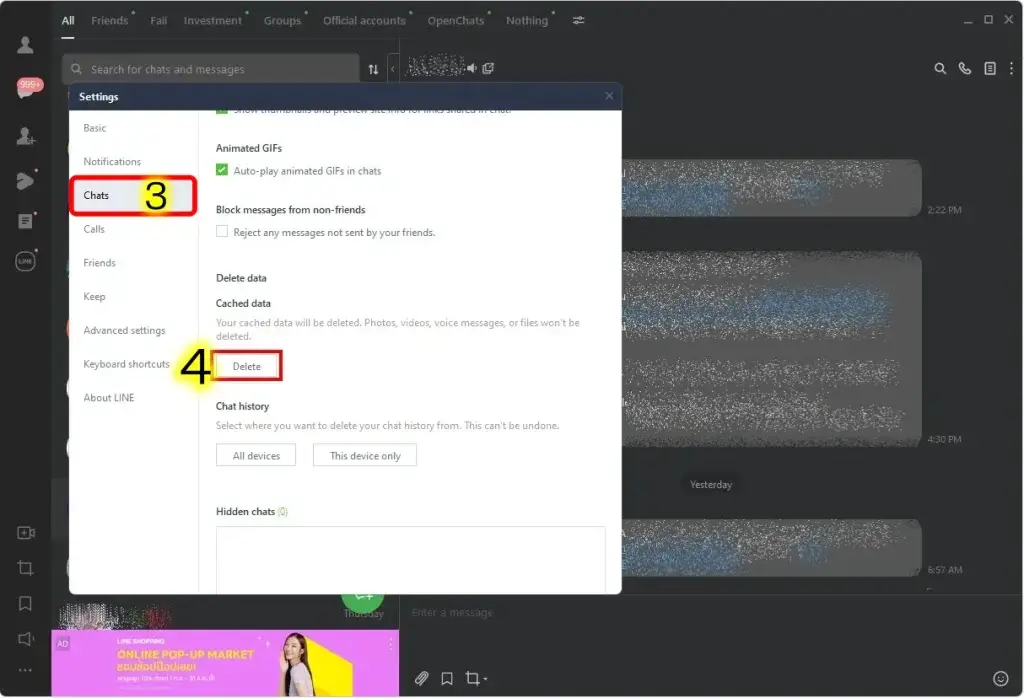Open the Groups tab
Viewport: 1024px width, 698px height.
click(282, 20)
